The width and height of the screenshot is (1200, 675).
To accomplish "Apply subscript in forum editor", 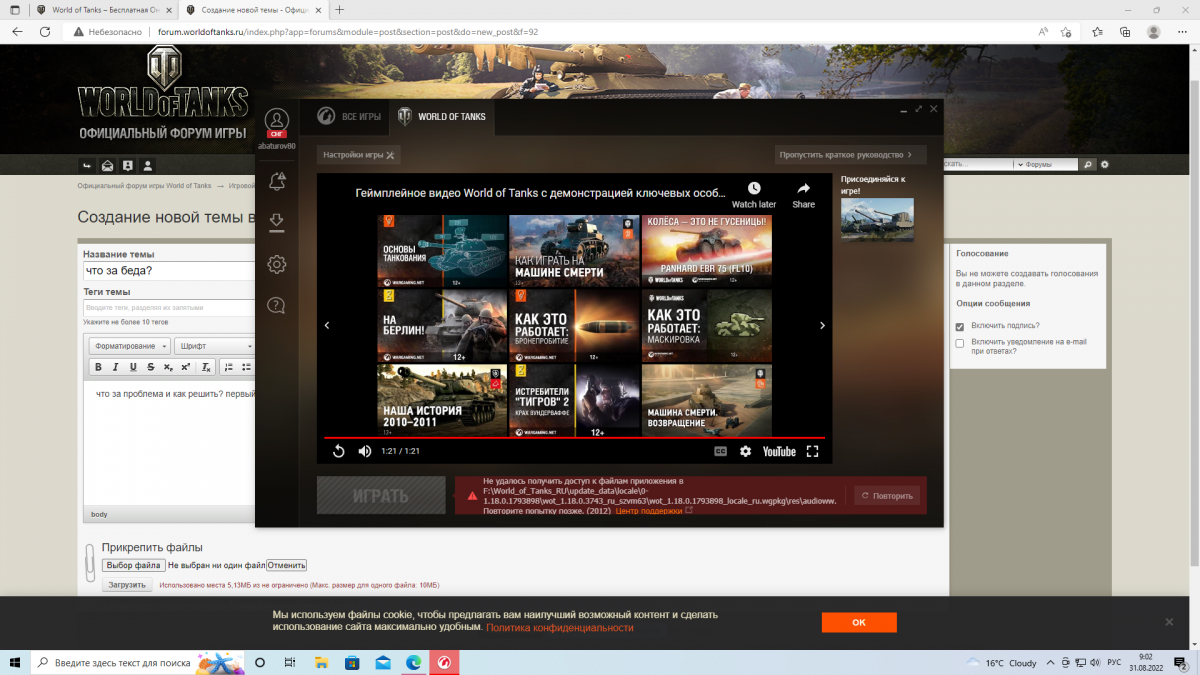I will click(x=168, y=368).
